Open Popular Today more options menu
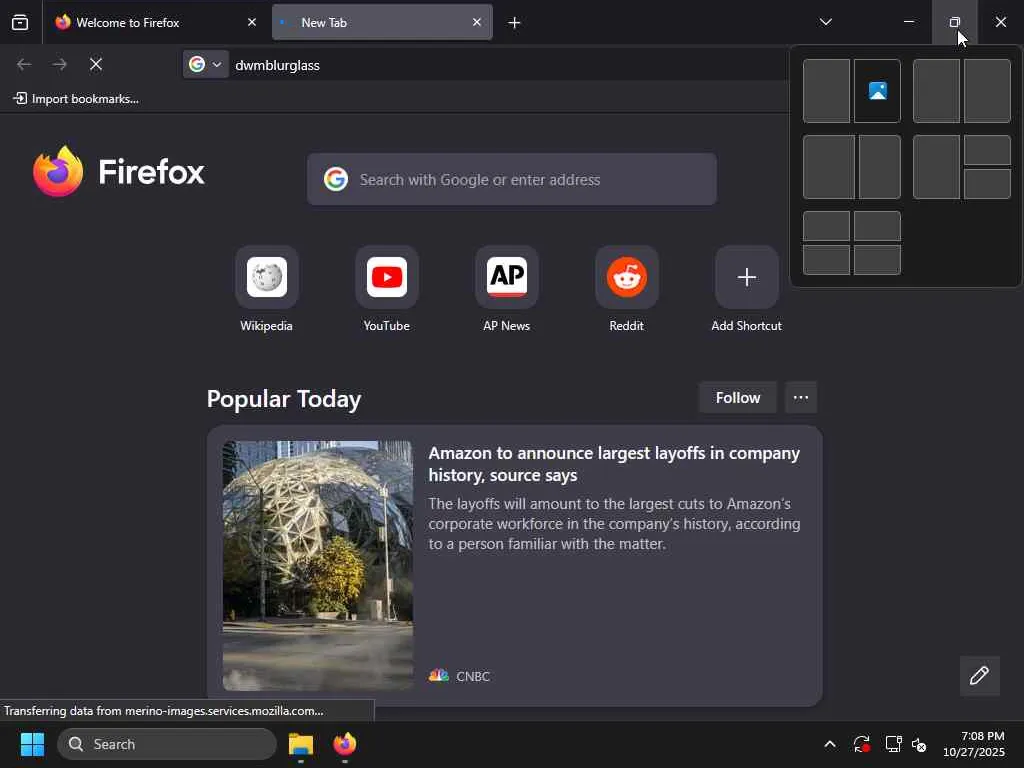The image size is (1024, 768). point(801,398)
